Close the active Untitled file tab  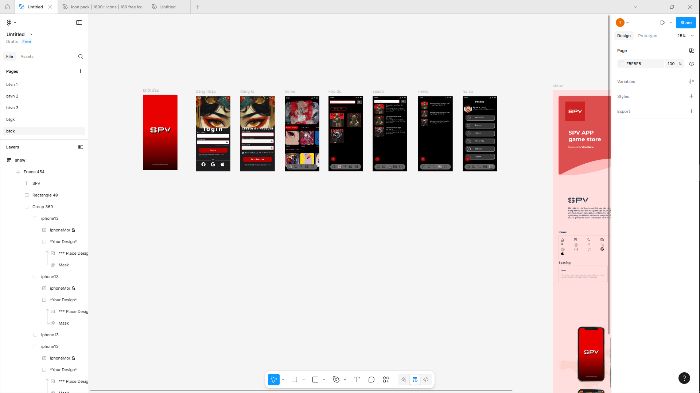click(x=50, y=7)
